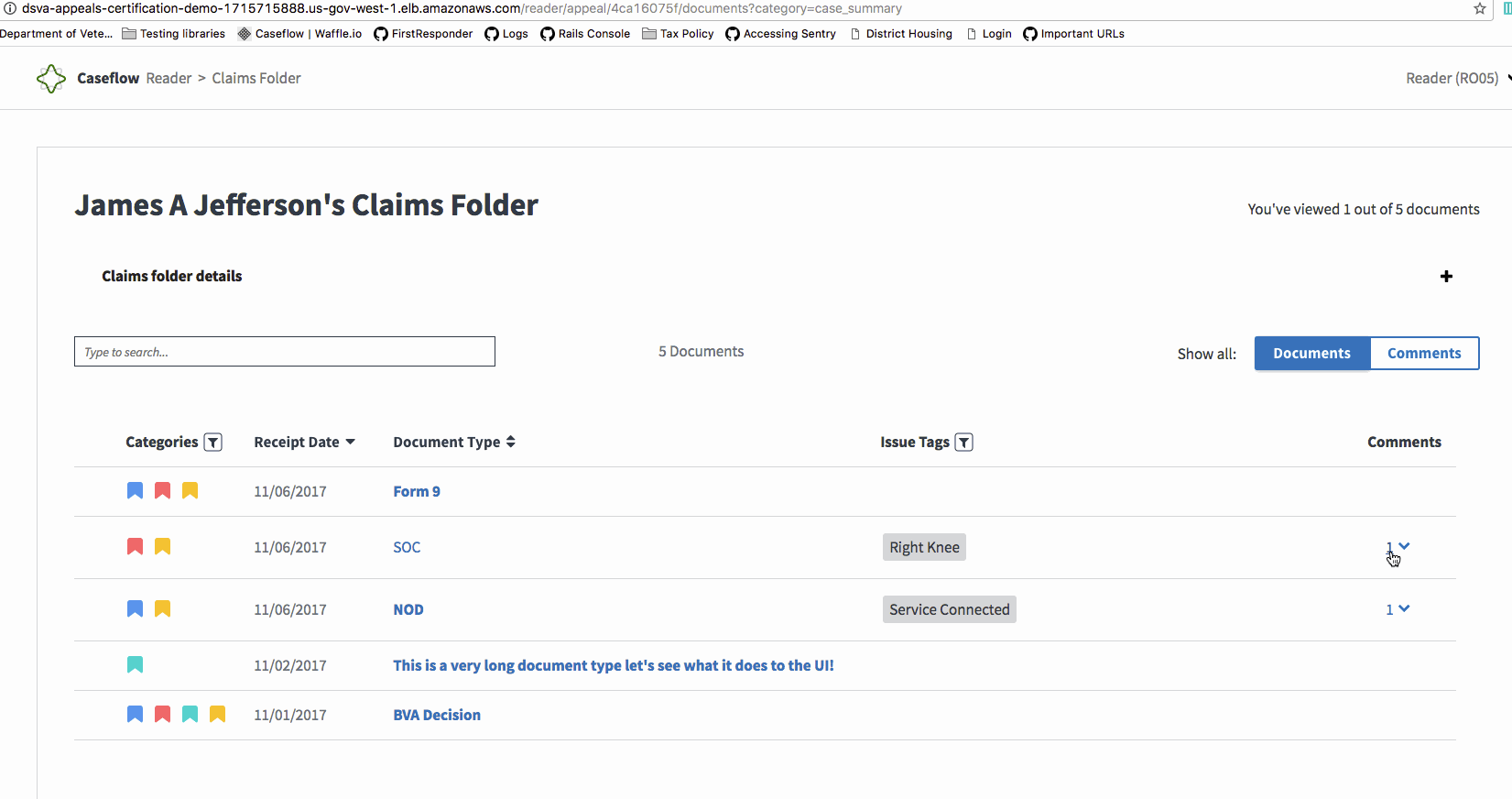Open the Rails Console bookmark
1512x799 pixels.
click(585, 34)
